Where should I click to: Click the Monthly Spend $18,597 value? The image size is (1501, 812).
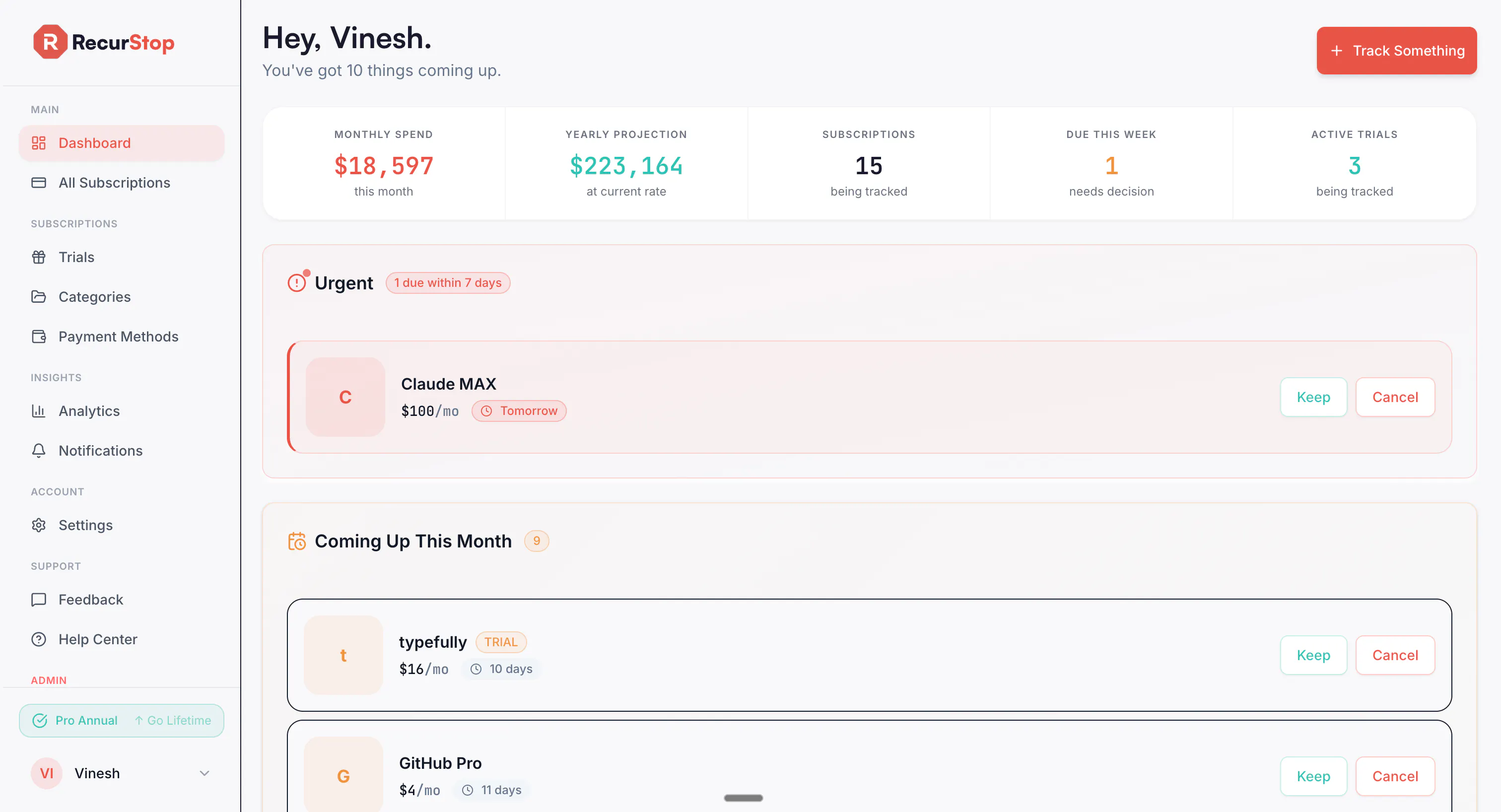[x=383, y=165]
